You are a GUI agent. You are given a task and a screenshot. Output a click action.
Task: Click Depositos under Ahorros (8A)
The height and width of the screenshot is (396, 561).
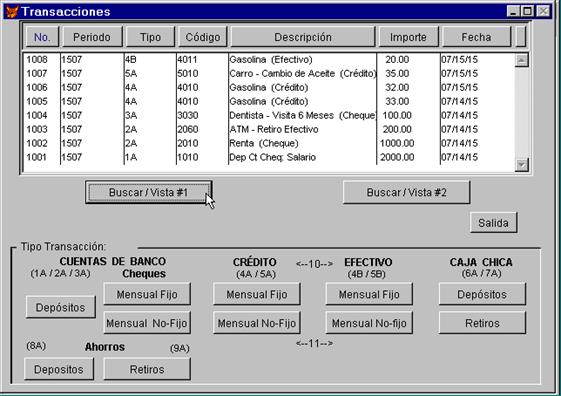pyautogui.click(x=59, y=369)
